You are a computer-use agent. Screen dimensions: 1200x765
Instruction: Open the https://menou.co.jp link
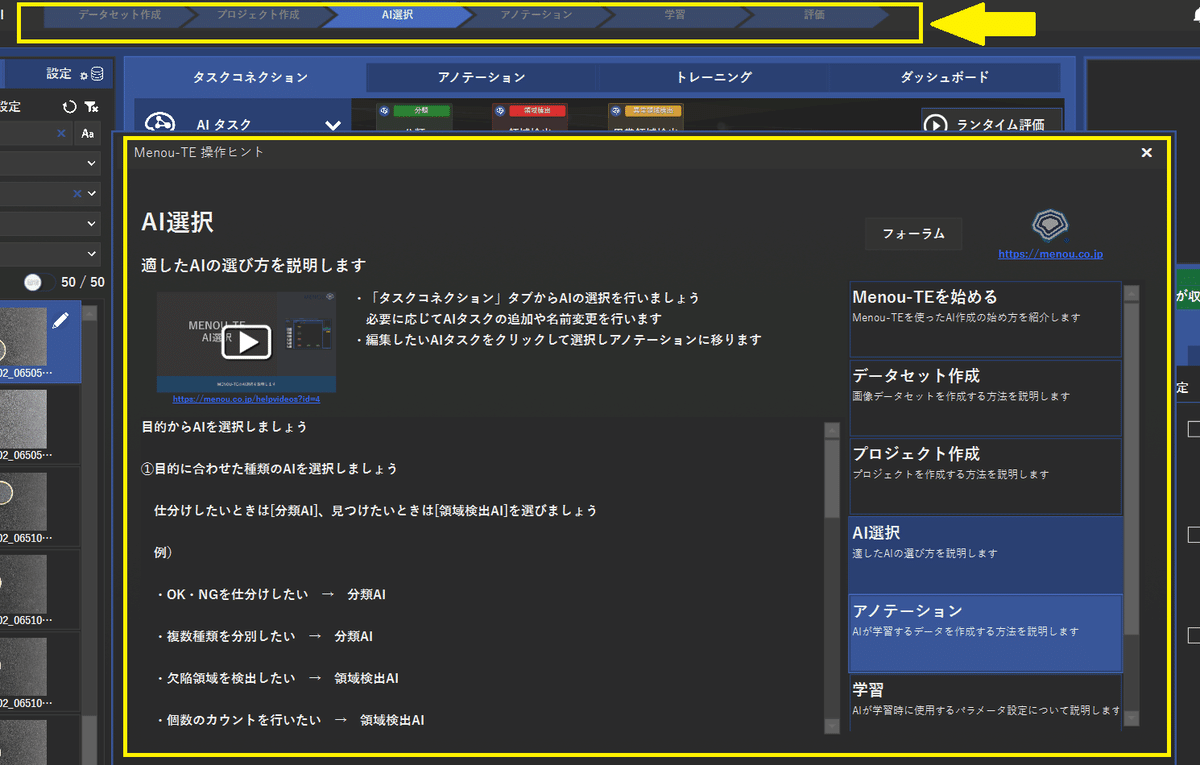(x=1050, y=254)
